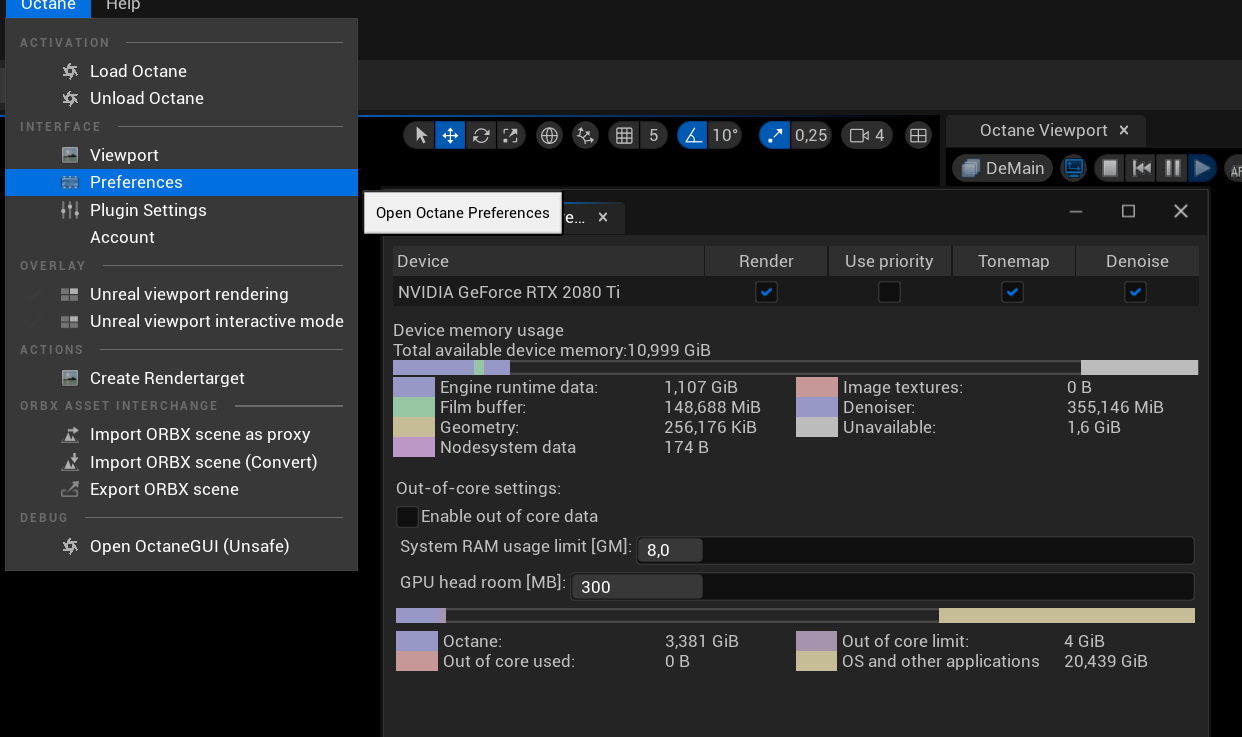
Task: Enable Use priority for RTX 2080 Ti
Action: click(889, 292)
